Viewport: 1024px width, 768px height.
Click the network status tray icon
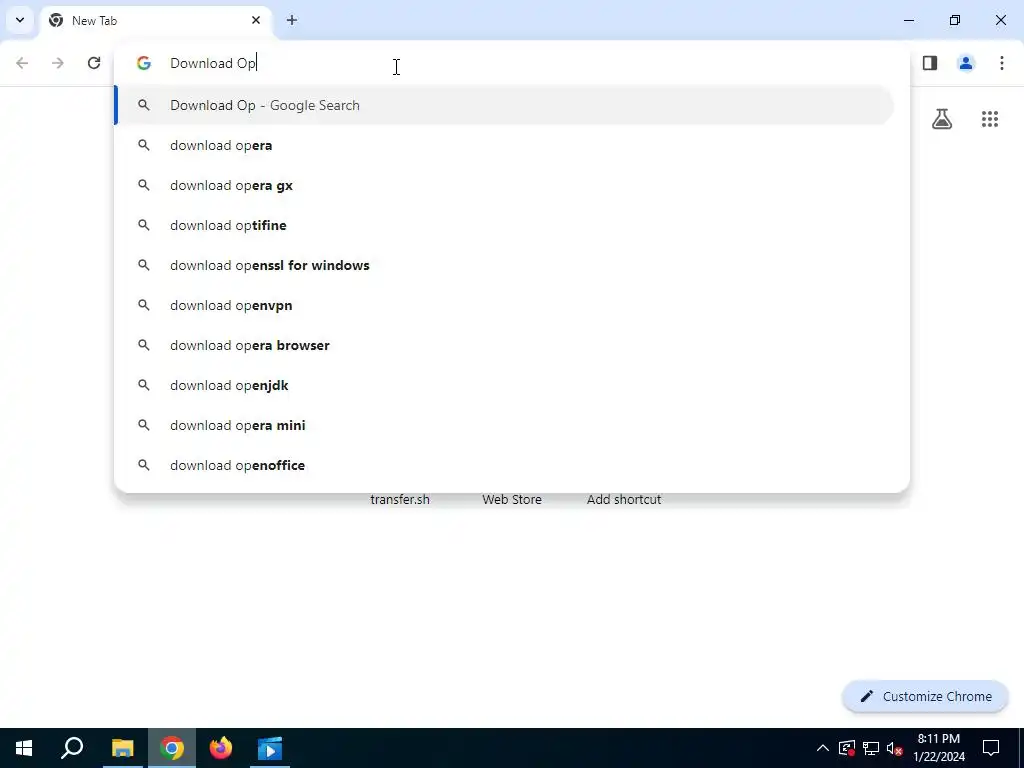pyautogui.click(x=871, y=748)
